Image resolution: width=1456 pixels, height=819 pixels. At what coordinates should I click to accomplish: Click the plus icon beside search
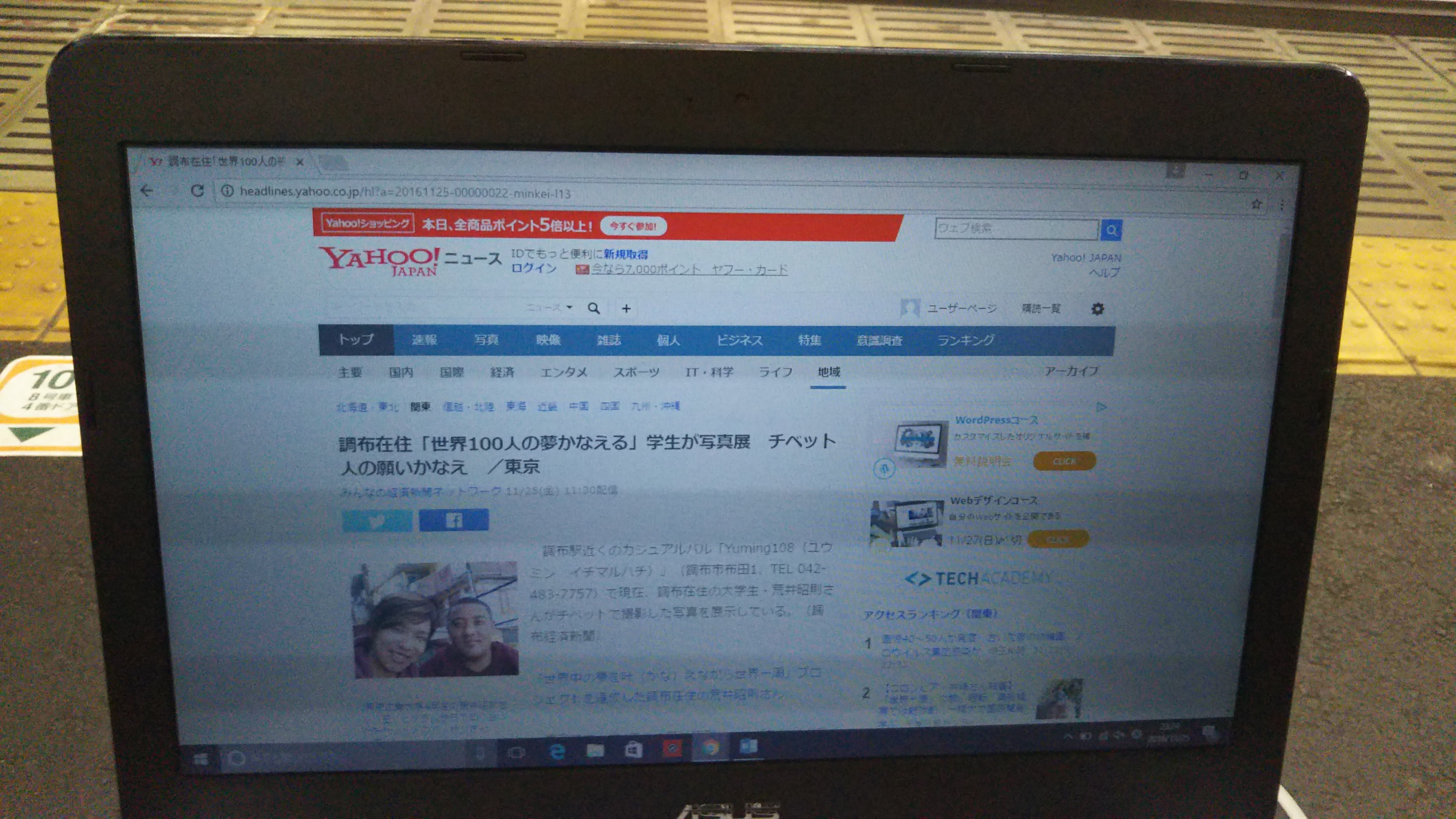click(626, 309)
